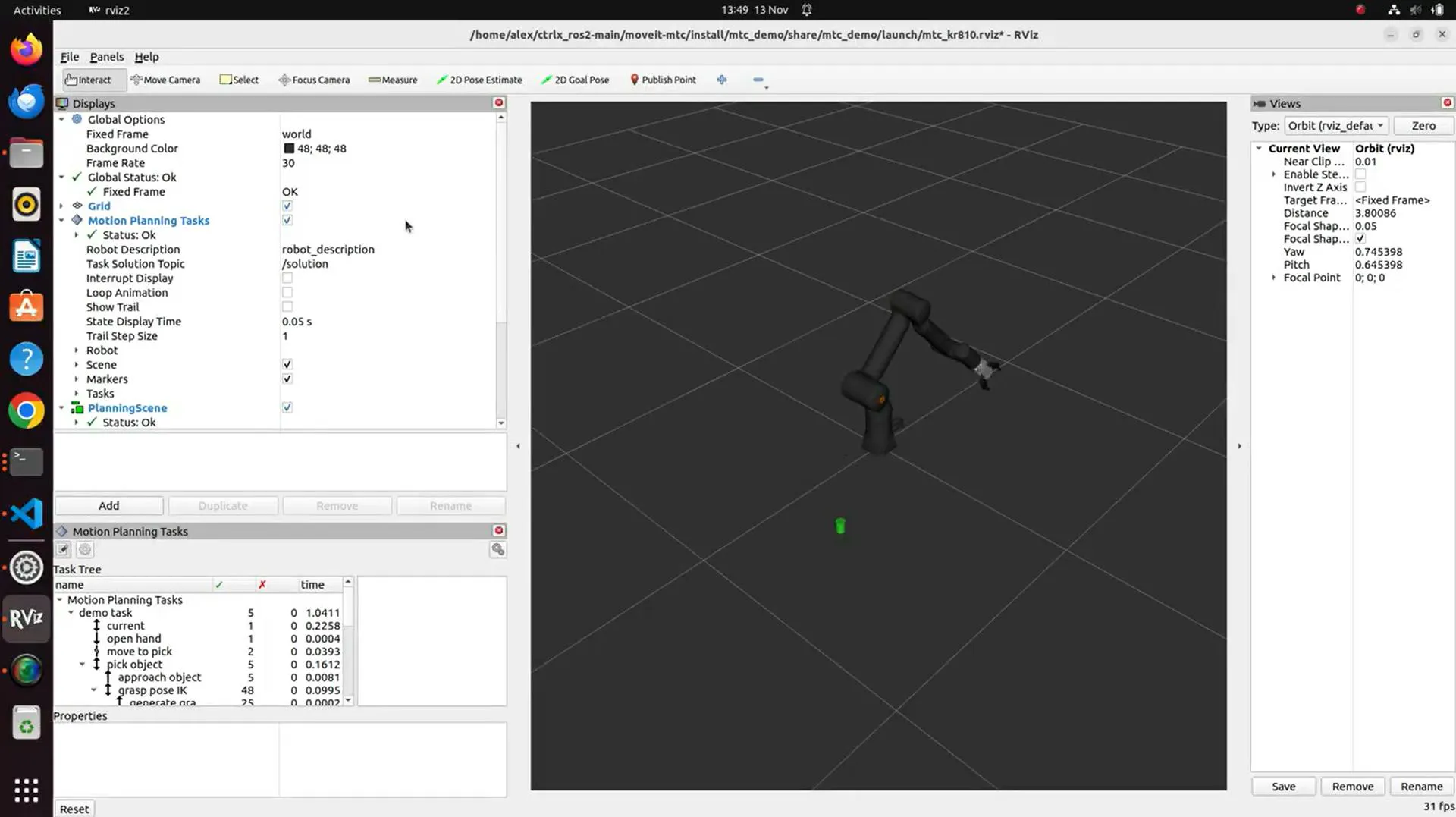Open the rviz2 application menu in top bar
This screenshot has height=817, width=1456.
tap(109, 10)
